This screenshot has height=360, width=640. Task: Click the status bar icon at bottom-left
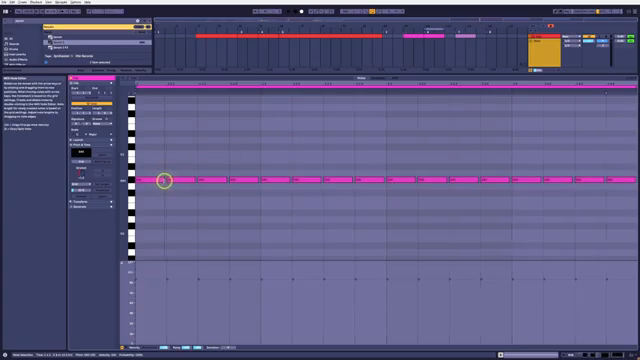click(5, 355)
